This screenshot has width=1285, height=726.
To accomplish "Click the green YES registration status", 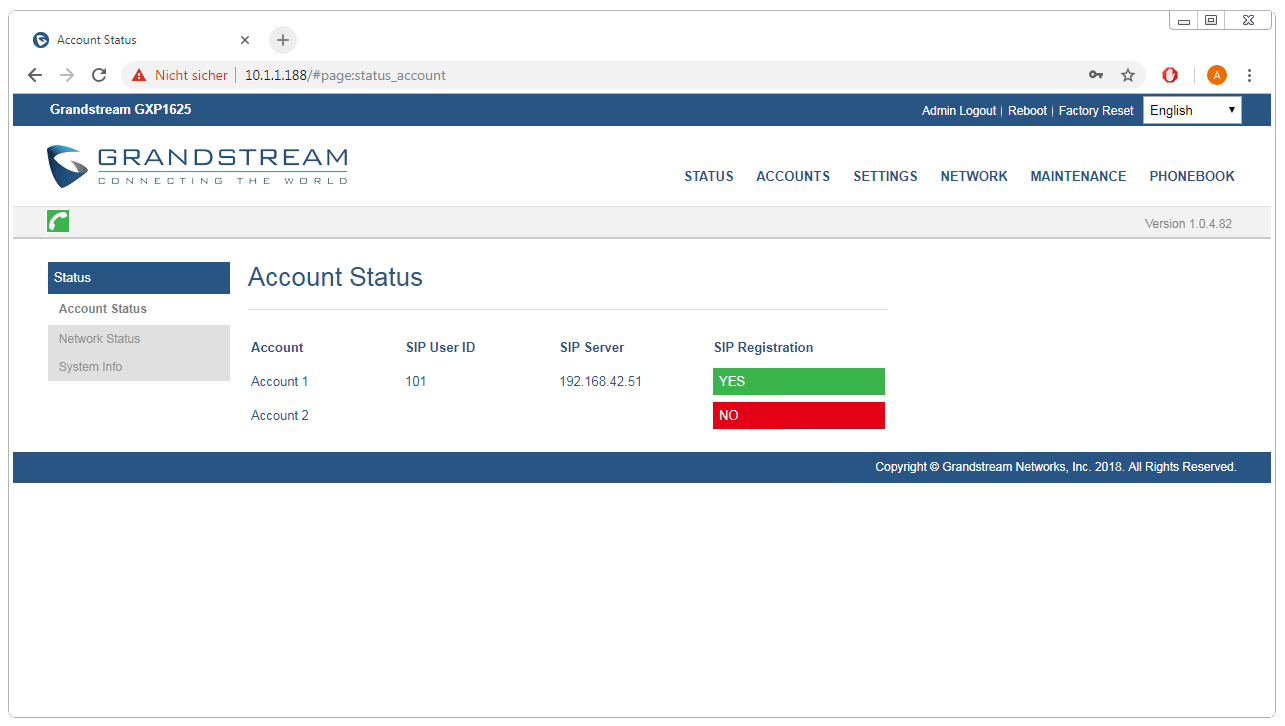I will click(799, 381).
